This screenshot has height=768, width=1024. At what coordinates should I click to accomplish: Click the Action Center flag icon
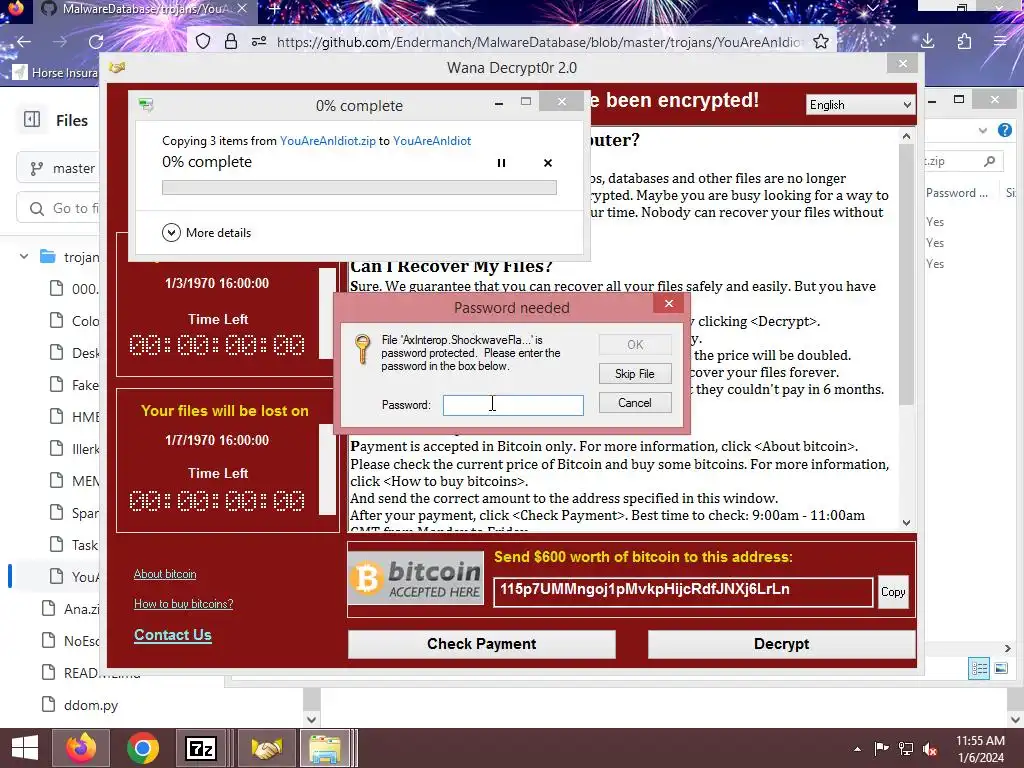tap(882, 749)
